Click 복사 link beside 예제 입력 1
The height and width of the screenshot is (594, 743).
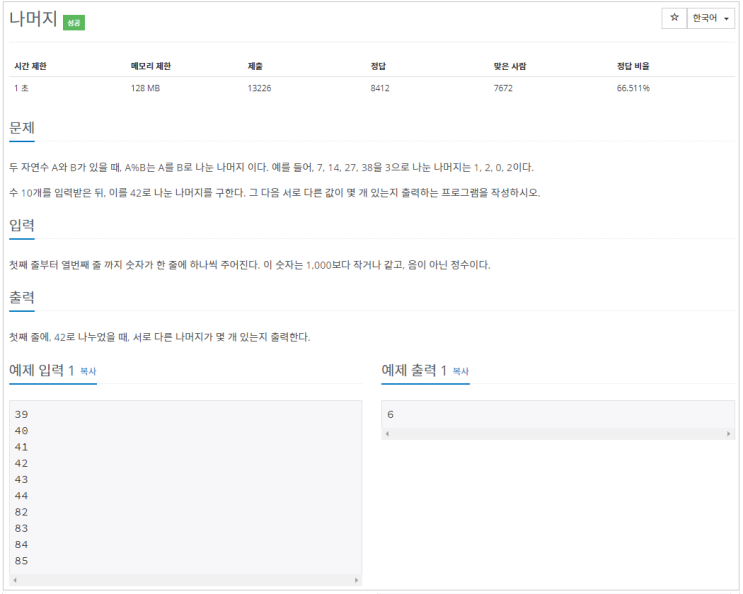pyautogui.click(x=88, y=371)
